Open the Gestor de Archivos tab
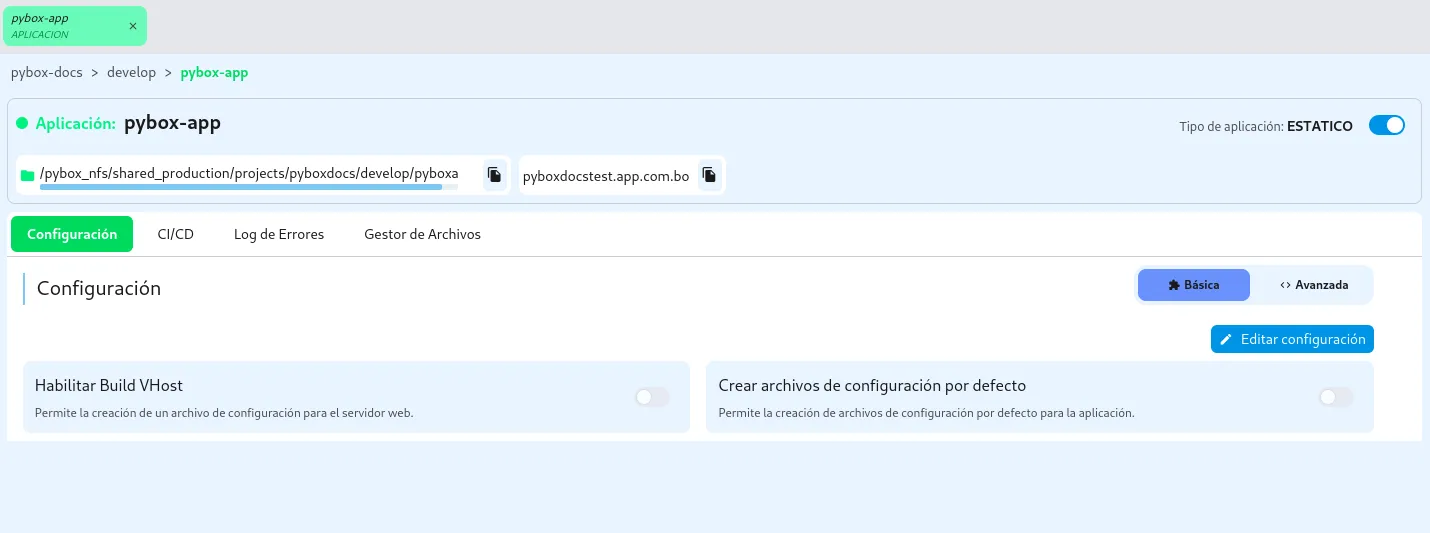This screenshot has height=533, width=1430. coord(422,234)
